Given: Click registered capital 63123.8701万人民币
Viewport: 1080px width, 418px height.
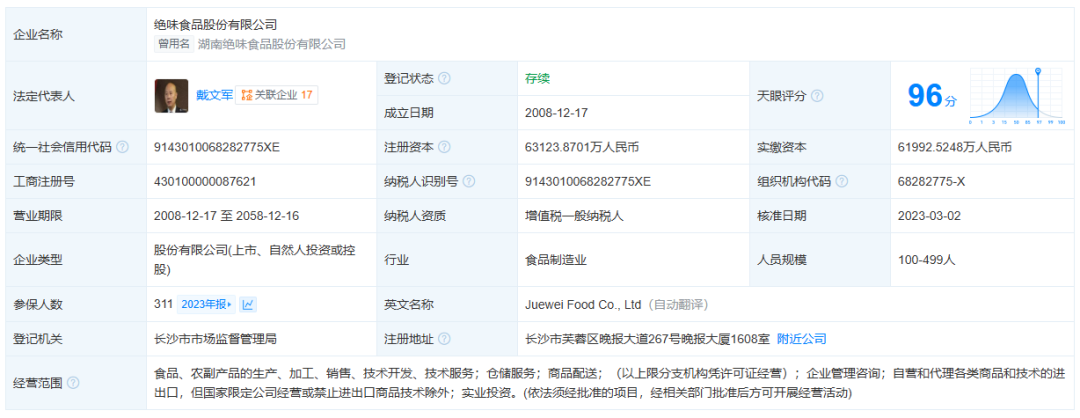Looking at the screenshot, I should click(x=583, y=147).
